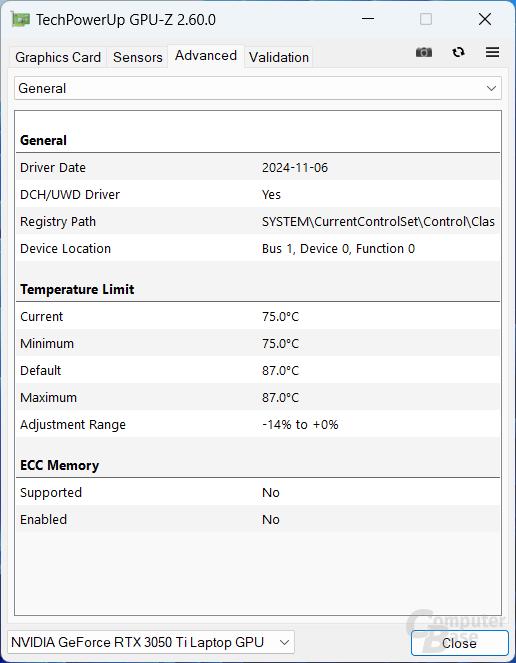Viewport: 516px width, 663px height.
Task: Take a screenshot with the camera icon
Action: 424,52
